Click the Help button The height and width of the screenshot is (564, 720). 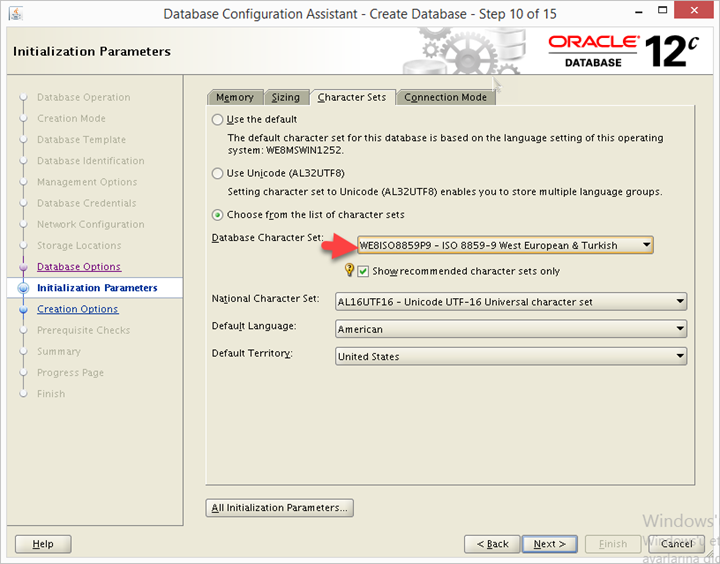click(43, 544)
